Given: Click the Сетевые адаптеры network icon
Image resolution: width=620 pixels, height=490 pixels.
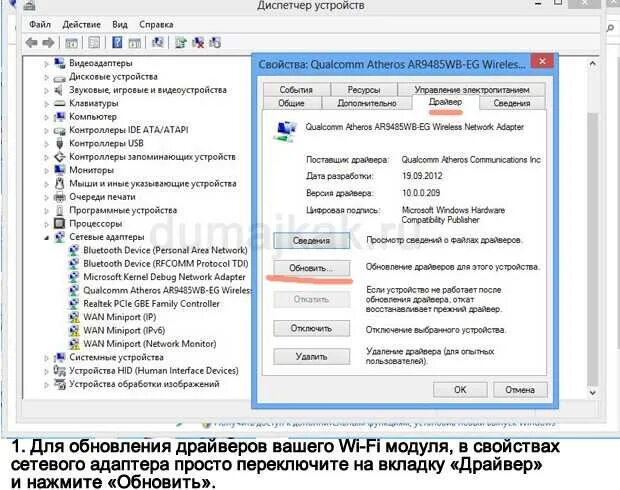Looking at the screenshot, I should point(59,237).
